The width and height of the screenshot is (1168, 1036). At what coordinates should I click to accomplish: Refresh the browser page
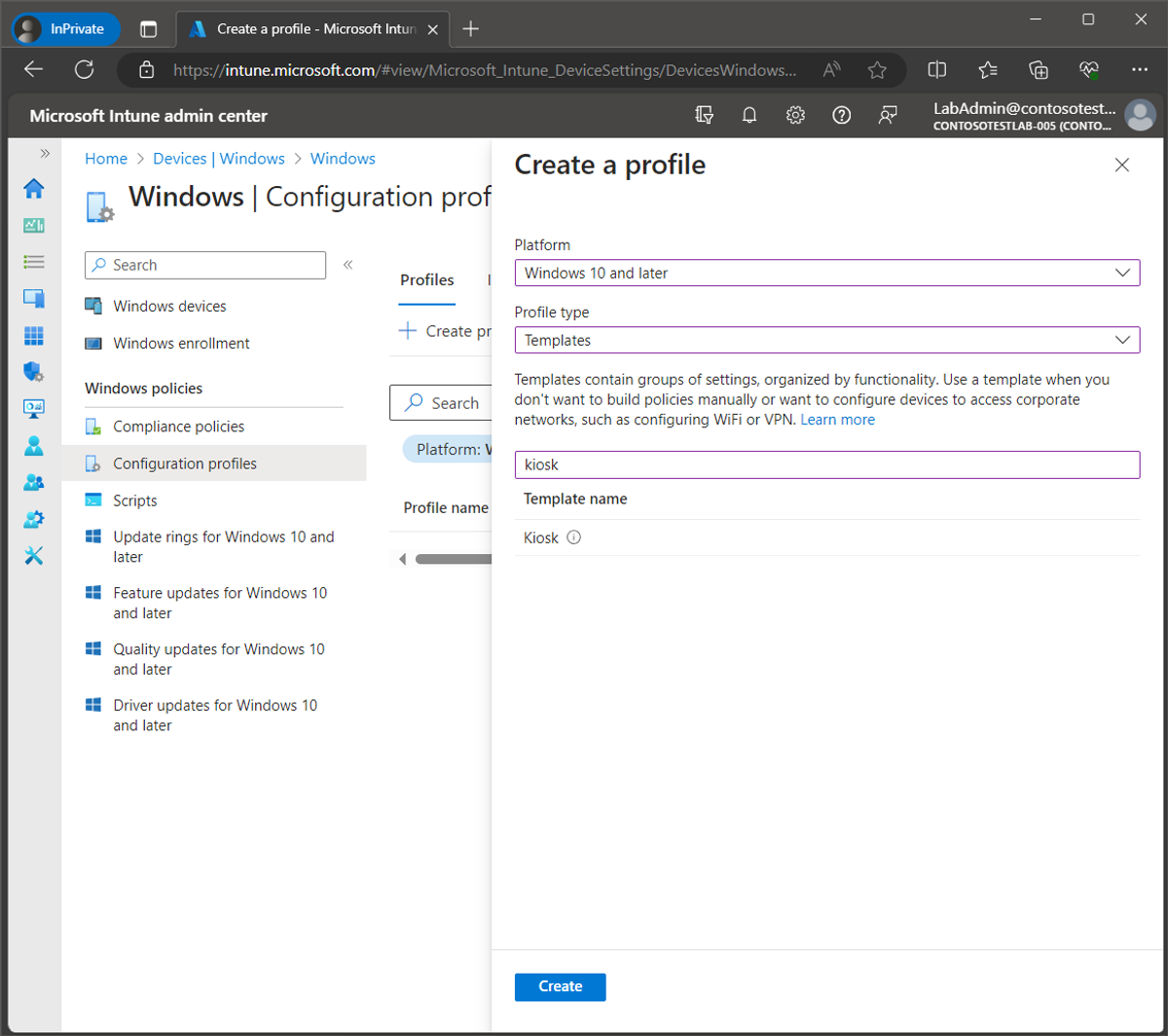(84, 69)
